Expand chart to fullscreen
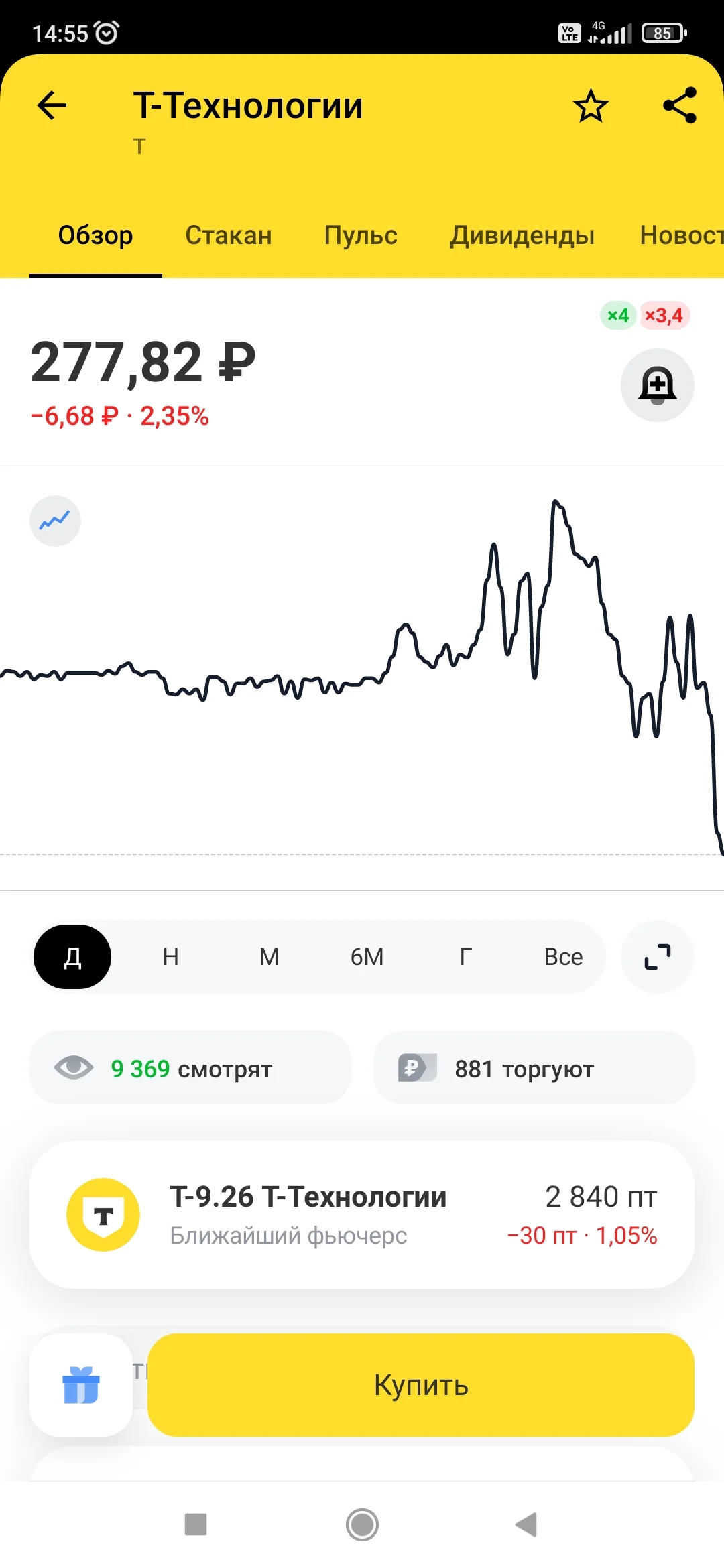Screen dimensions: 724x1568 pyautogui.click(x=658, y=957)
